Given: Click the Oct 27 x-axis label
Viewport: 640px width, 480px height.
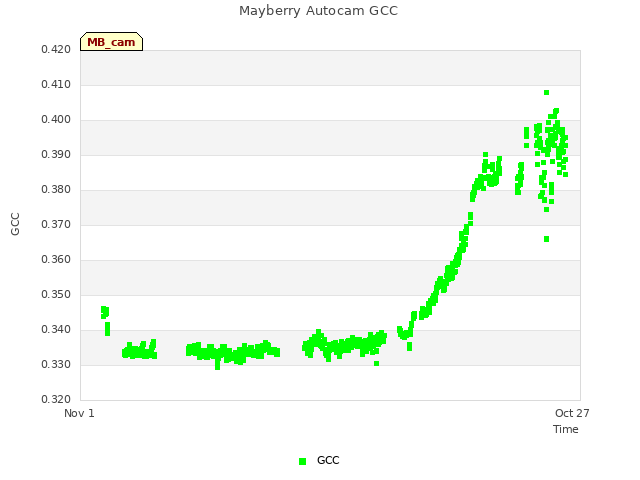Looking at the screenshot, I should coord(572,413).
